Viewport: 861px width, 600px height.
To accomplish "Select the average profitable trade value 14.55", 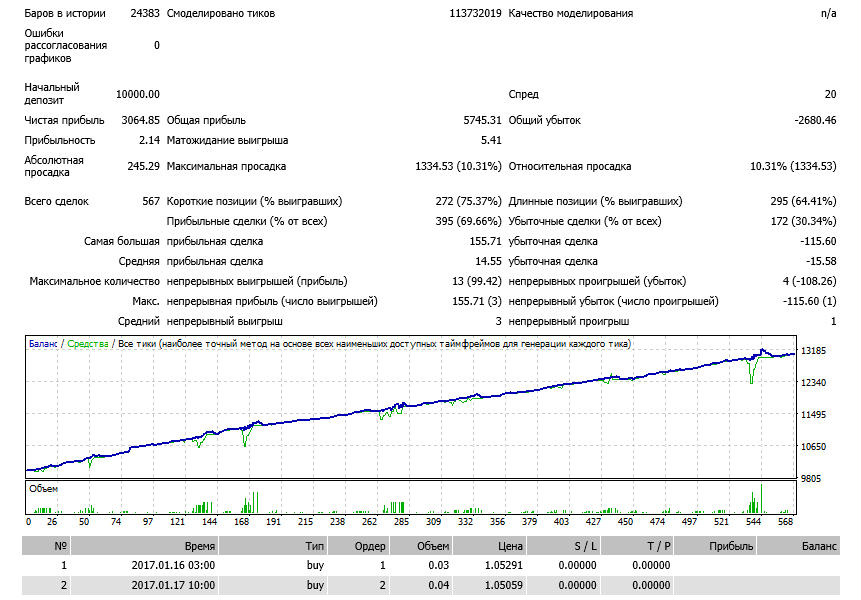I will pos(488,261).
